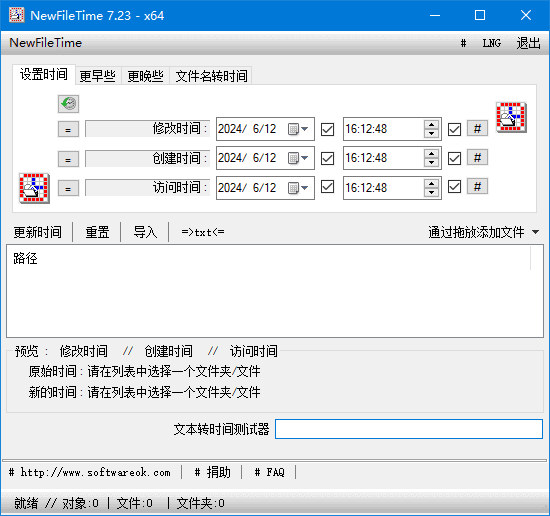Increase the 修改时间 time with the up spinner arrow
Screen dimensions: 550x516
pyautogui.click(x=431, y=125)
